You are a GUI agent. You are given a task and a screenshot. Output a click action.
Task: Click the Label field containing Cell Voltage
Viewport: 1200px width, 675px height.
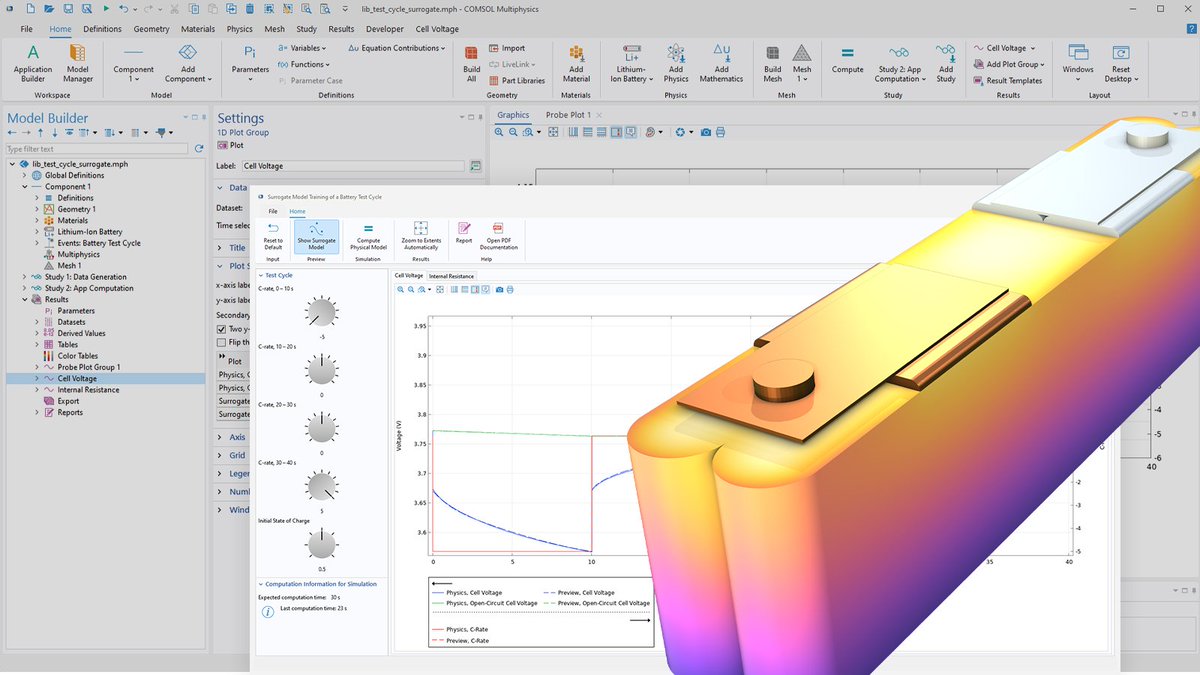pos(353,166)
